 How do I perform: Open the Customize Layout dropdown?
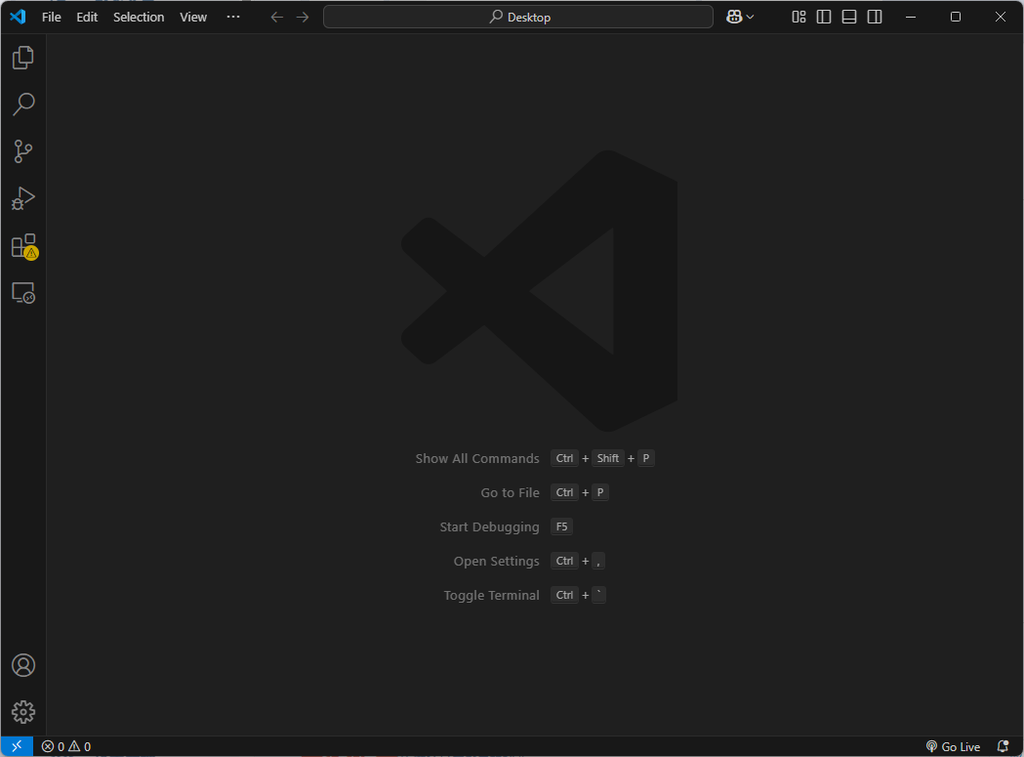798,16
